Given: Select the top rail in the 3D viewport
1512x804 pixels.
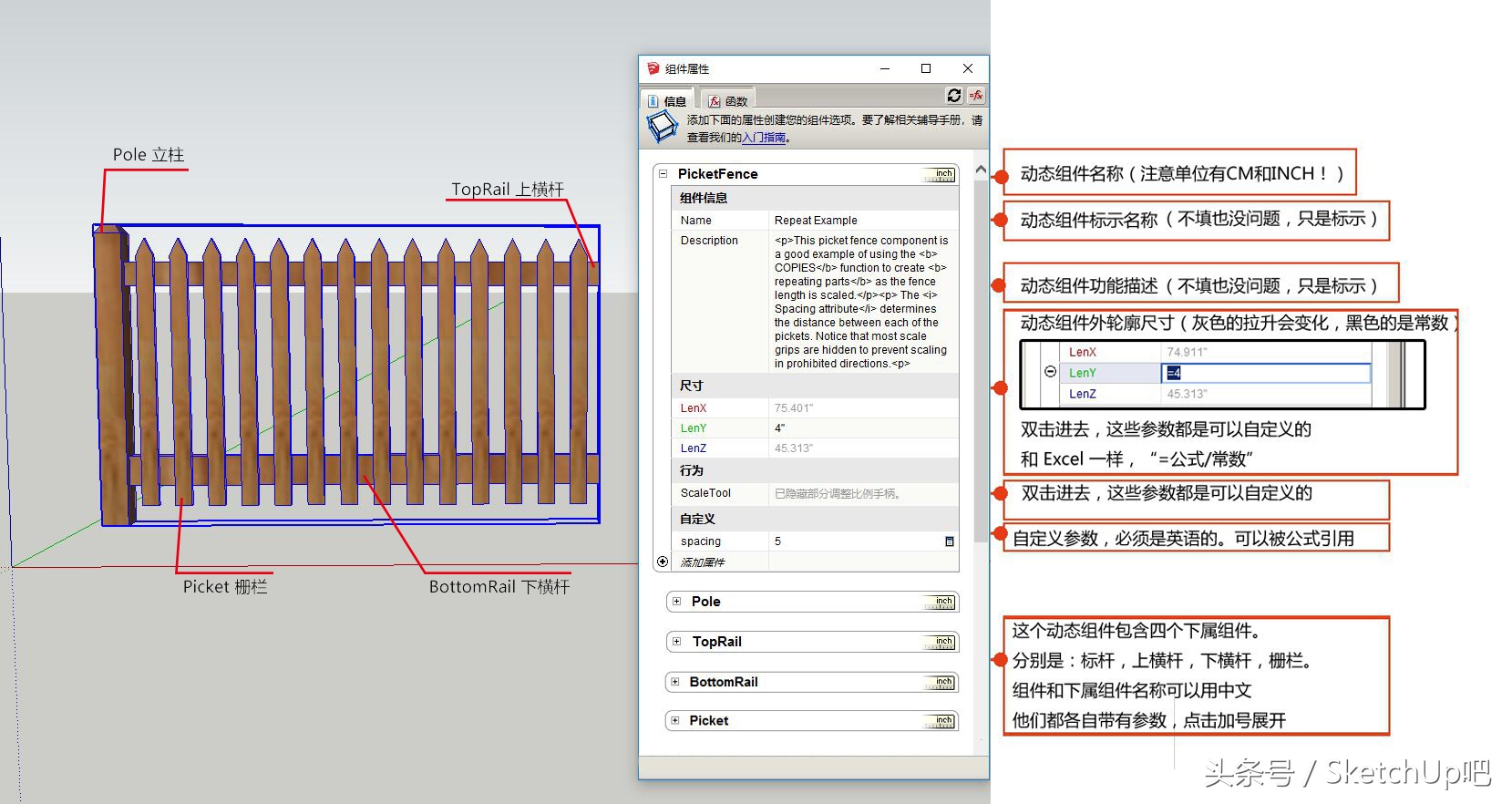Looking at the screenshot, I should click(x=361, y=273).
